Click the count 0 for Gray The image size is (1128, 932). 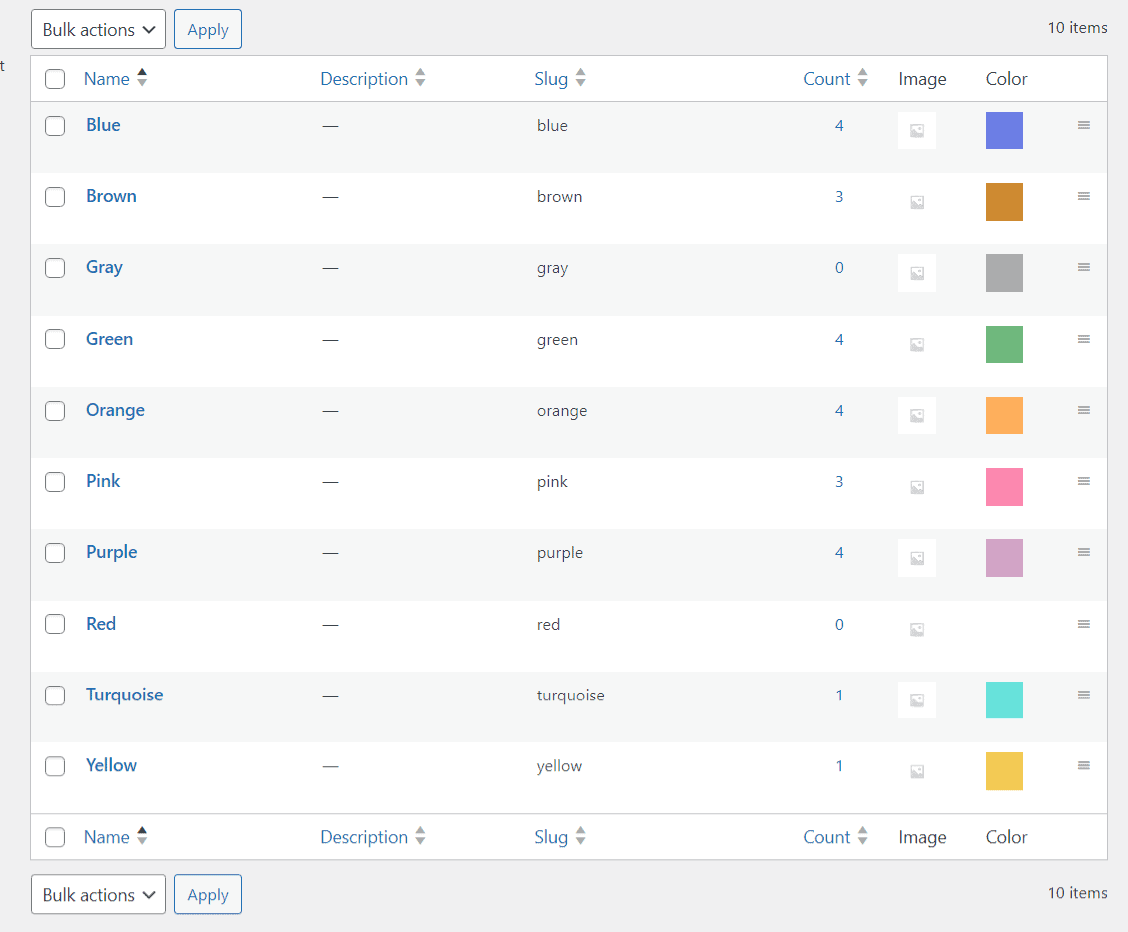click(x=839, y=268)
